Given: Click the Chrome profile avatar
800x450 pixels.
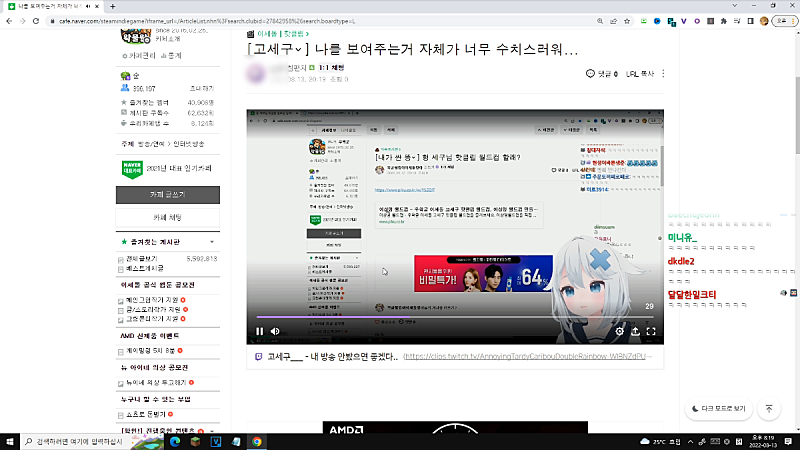Looking at the screenshot, I should point(764,21).
